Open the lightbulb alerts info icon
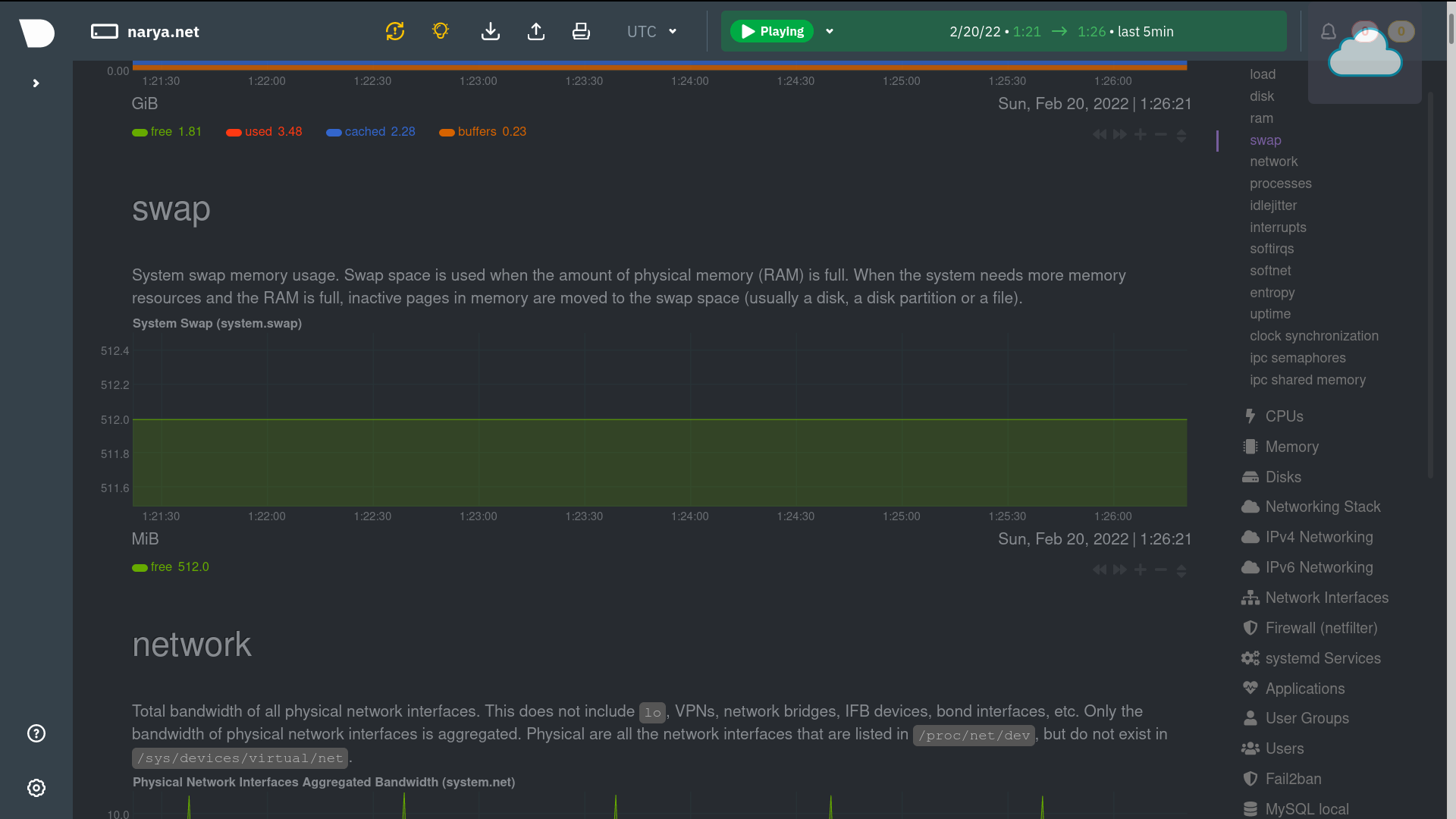 [x=441, y=31]
